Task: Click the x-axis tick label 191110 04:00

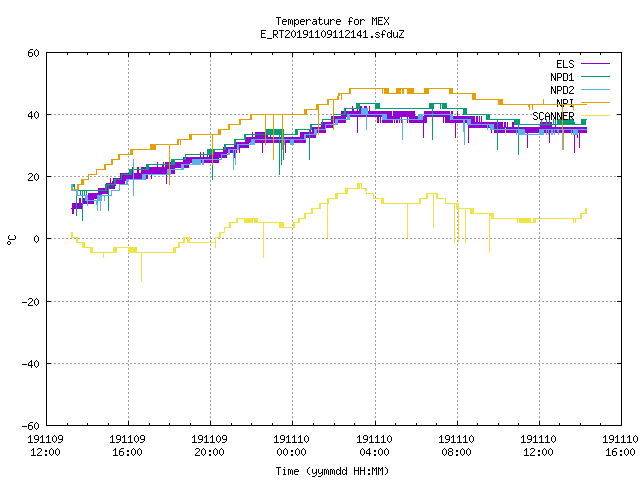Action: (374, 446)
